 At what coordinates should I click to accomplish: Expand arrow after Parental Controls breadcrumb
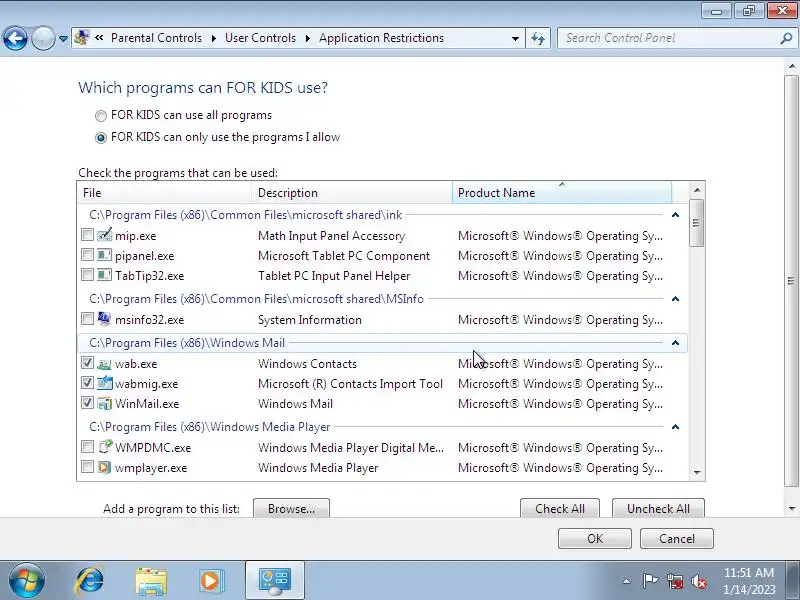coord(213,38)
